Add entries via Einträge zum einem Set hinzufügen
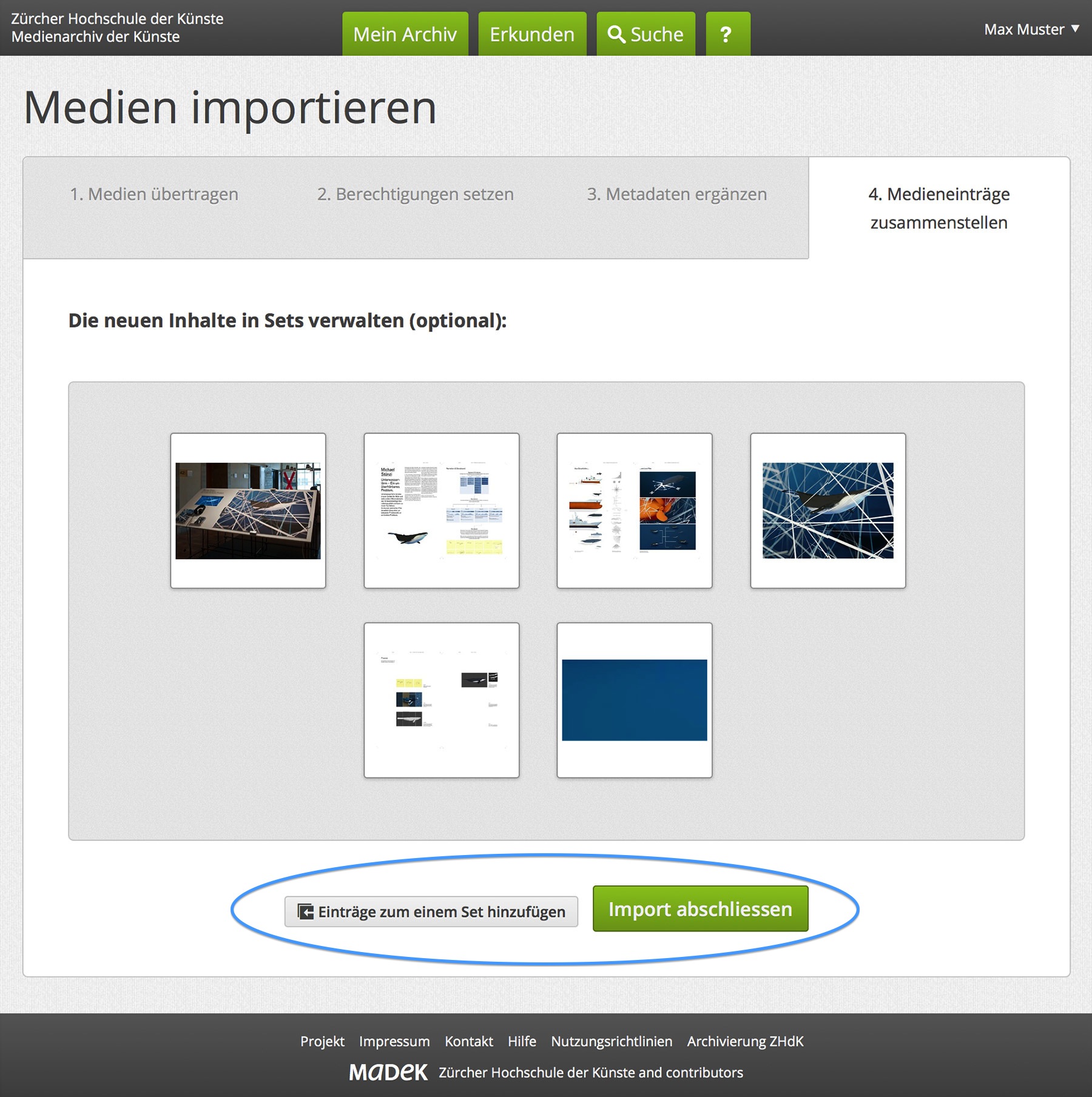The width and height of the screenshot is (1092, 1097). (431, 911)
